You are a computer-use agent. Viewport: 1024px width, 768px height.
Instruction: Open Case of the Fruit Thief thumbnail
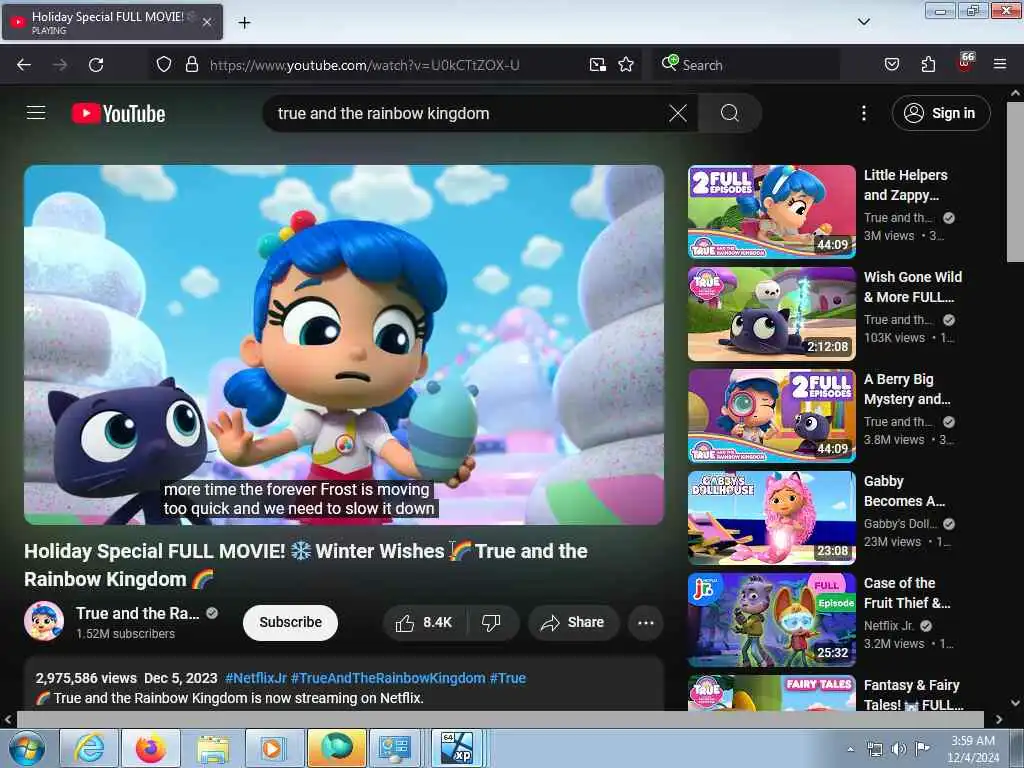[772, 619]
